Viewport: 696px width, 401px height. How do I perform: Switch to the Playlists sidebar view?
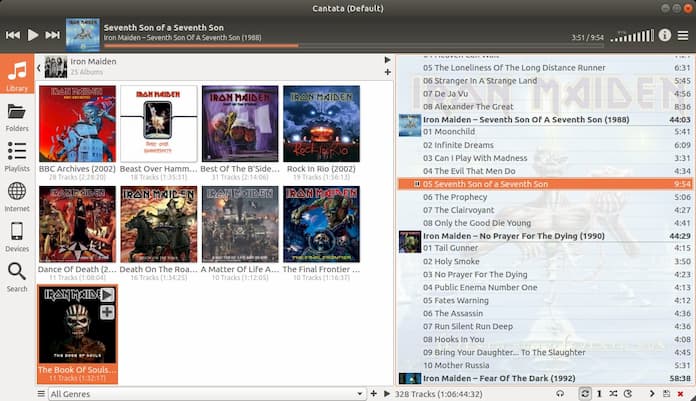pos(17,156)
